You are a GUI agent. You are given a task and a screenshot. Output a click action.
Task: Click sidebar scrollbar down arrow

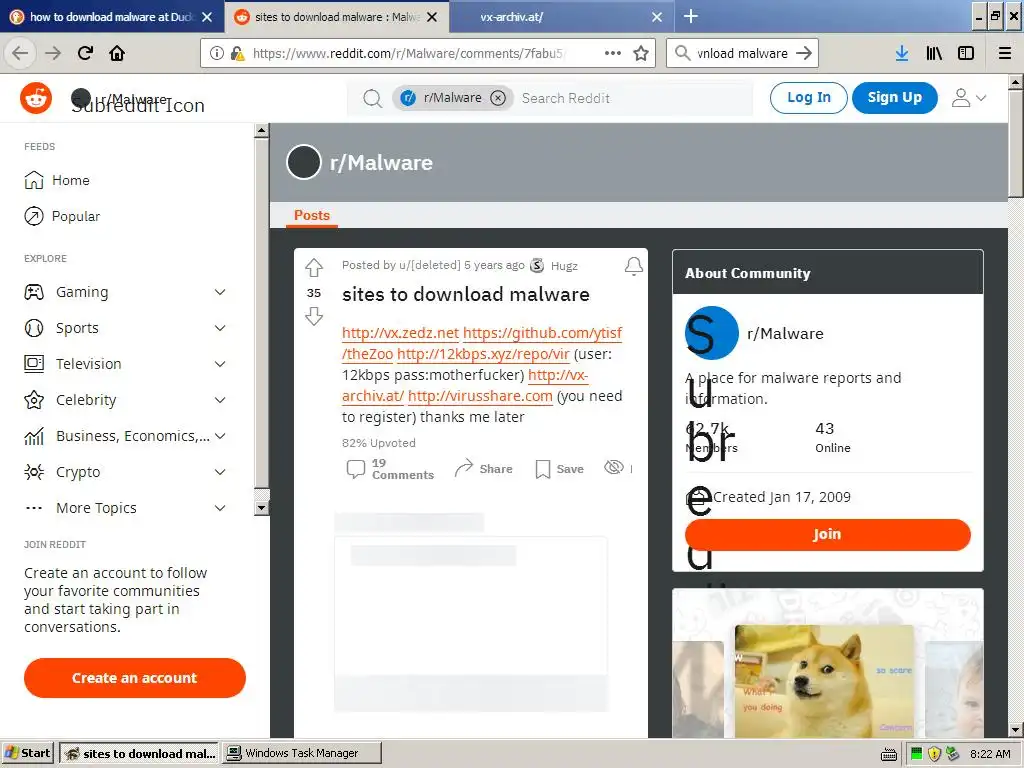[x=262, y=507]
